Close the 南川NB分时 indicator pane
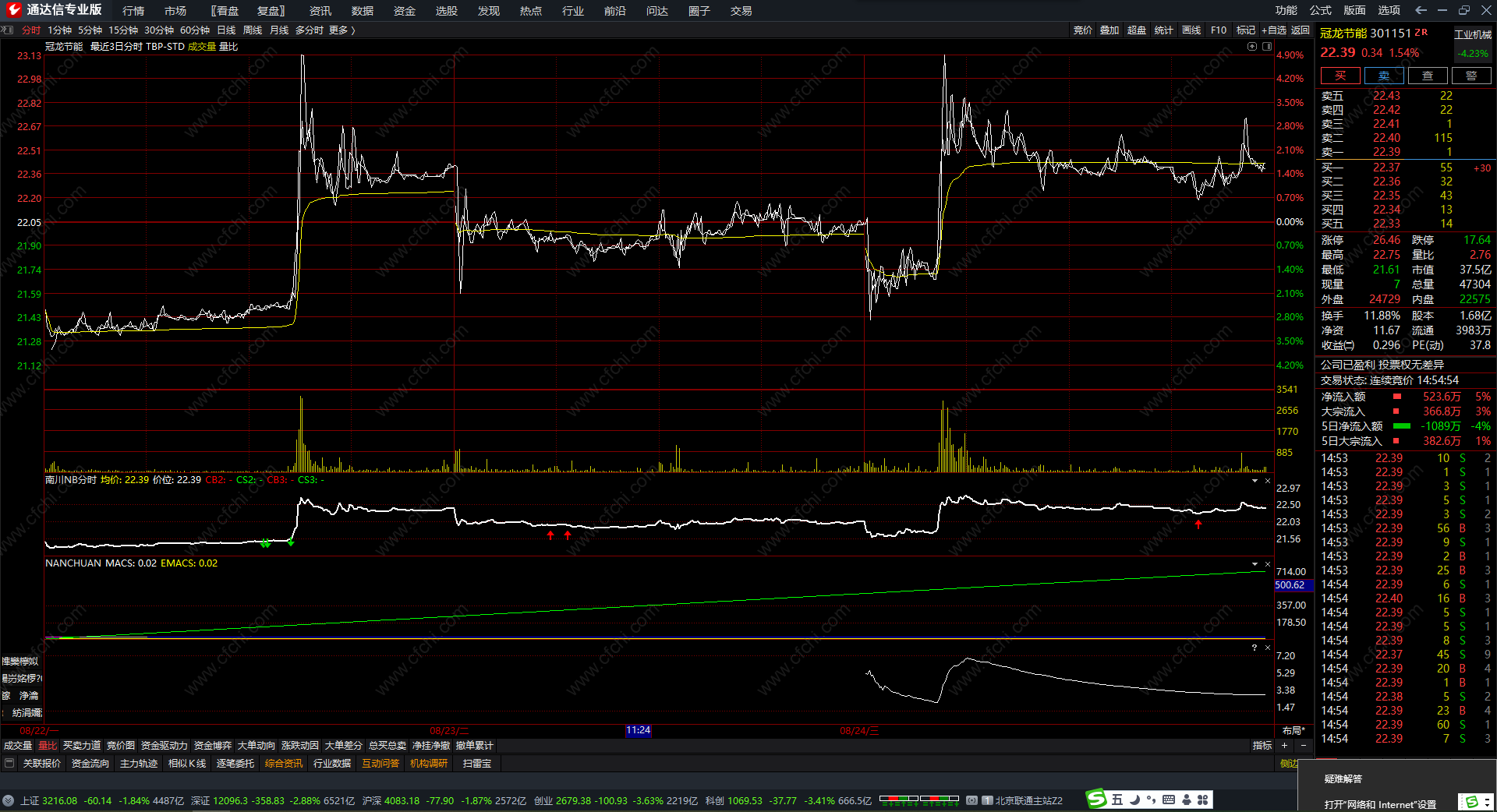Screen dimensions: 1497x812 point(1268,481)
